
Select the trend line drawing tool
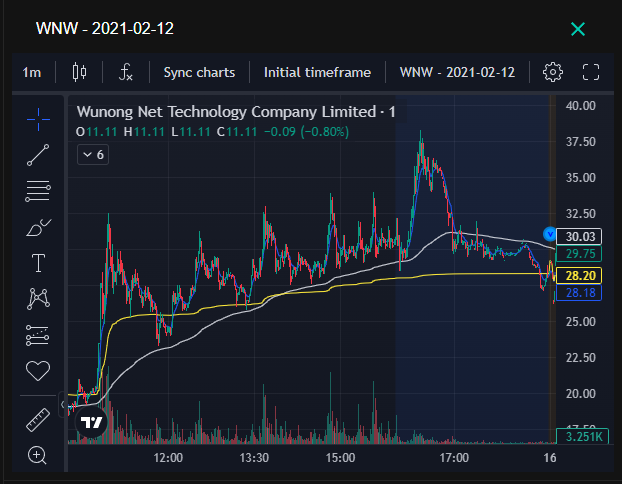(x=38, y=155)
